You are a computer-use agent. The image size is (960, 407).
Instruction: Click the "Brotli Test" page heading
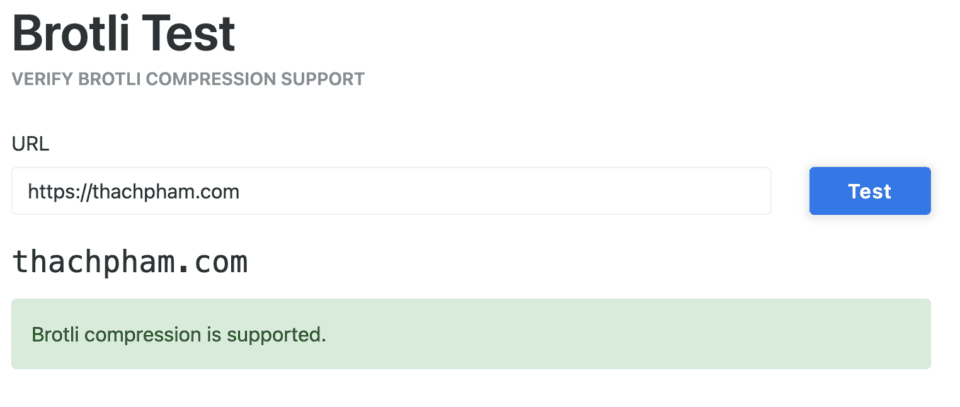(124, 34)
